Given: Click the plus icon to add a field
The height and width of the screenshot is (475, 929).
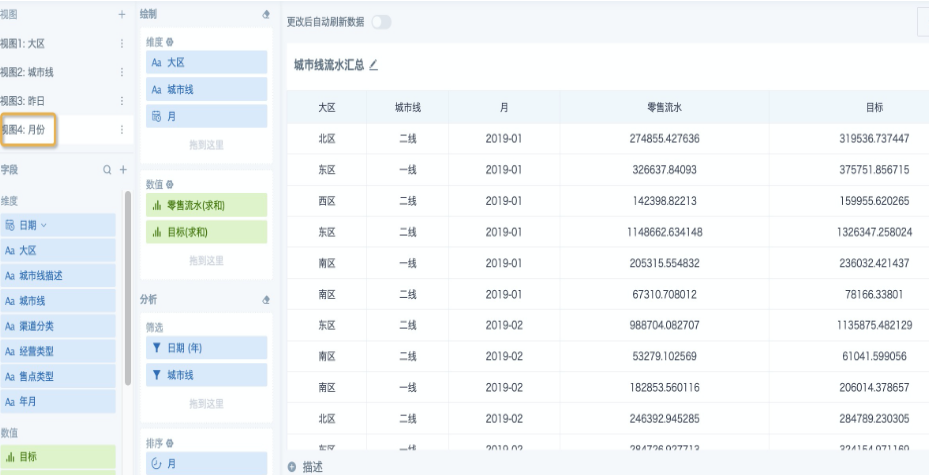Looking at the screenshot, I should [121, 171].
